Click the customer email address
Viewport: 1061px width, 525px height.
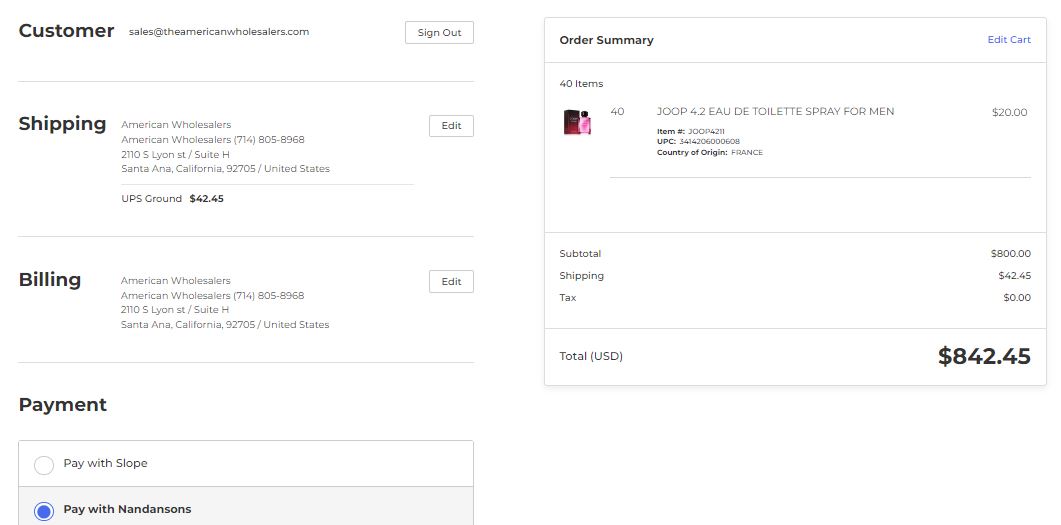point(219,32)
